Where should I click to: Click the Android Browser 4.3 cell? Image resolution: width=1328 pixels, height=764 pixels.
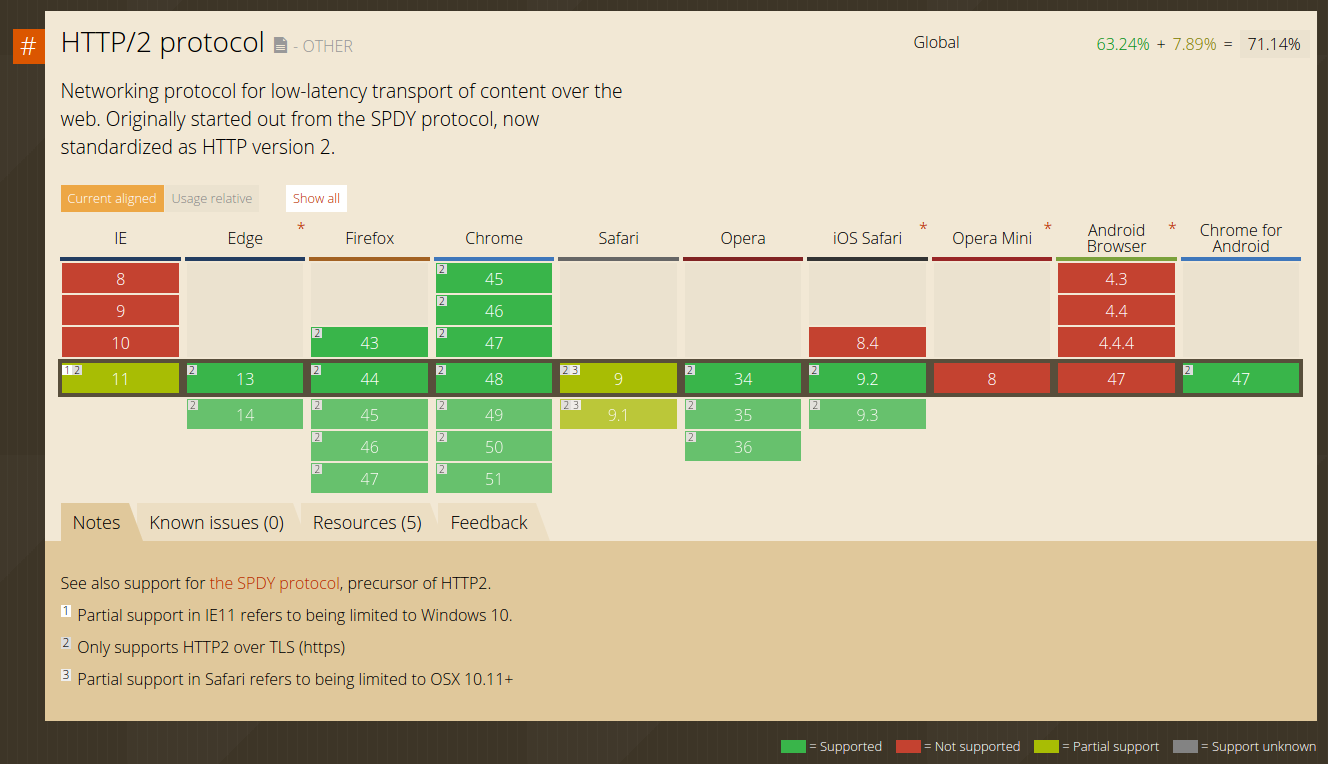click(1116, 279)
